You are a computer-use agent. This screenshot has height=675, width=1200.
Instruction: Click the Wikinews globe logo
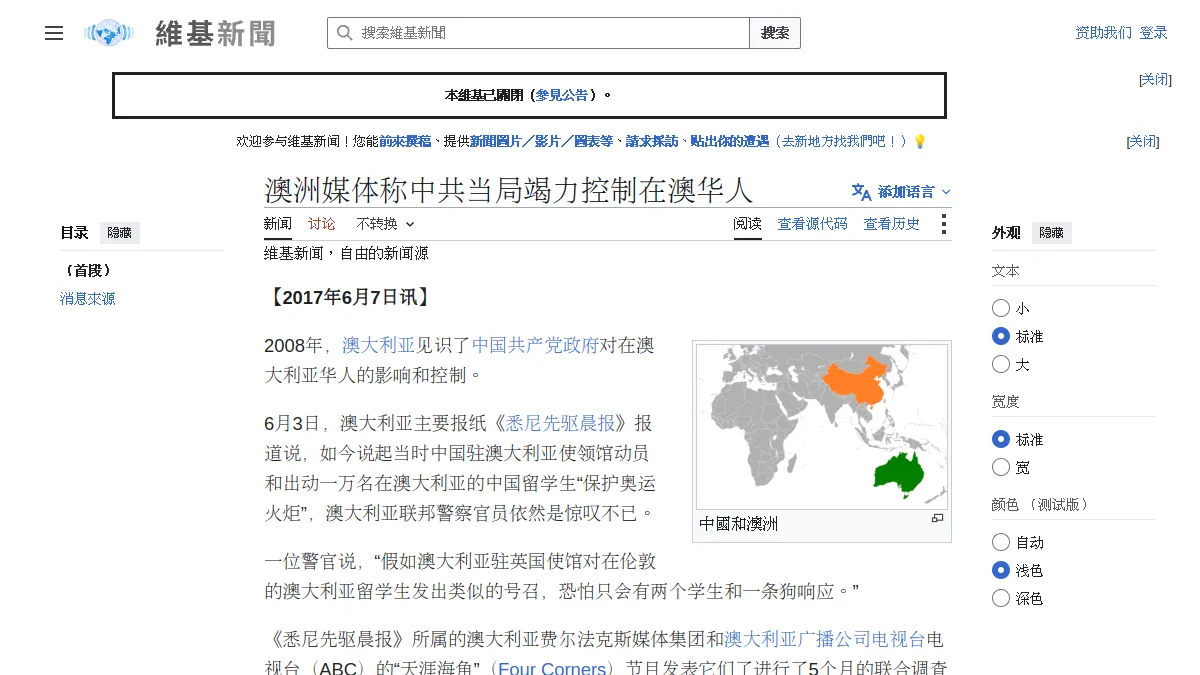click(x=109, y=33)
